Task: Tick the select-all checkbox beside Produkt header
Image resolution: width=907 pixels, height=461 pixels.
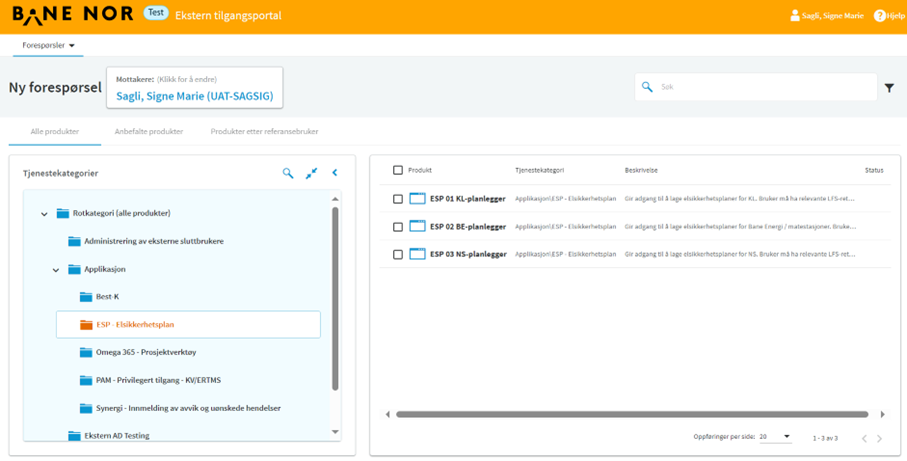Action: point(397,170)
